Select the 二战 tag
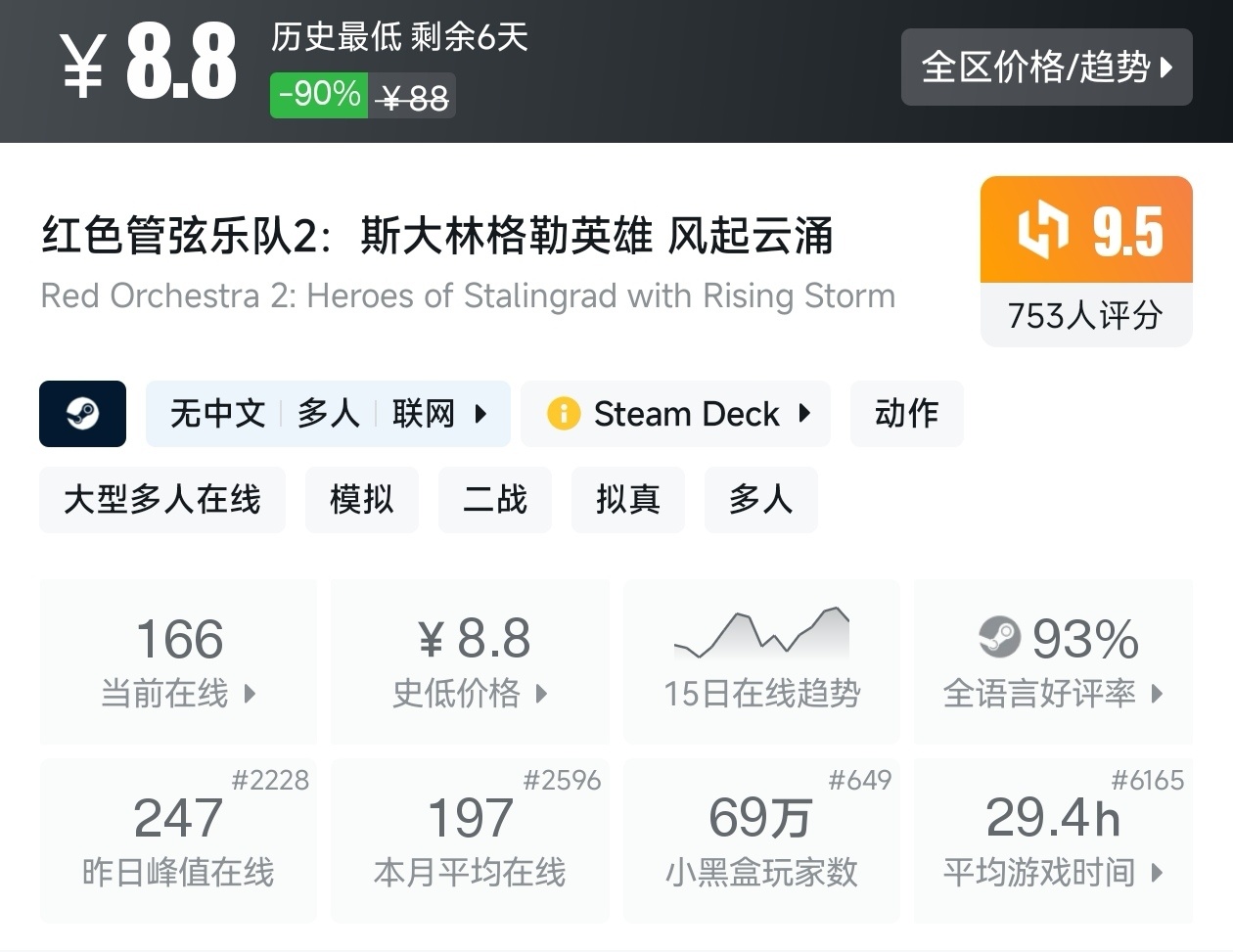The width and height of the screenshot is (1233, 952). 495,500
